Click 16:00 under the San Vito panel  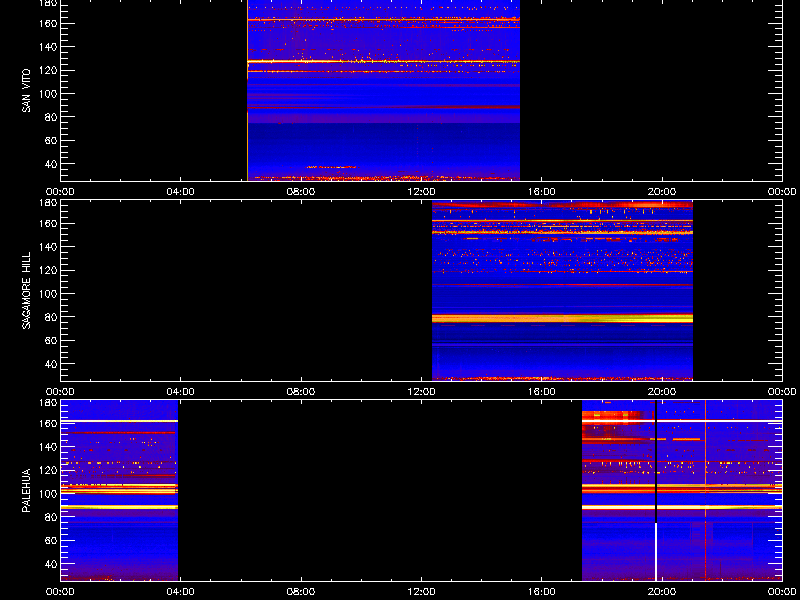(x=541, y=192)
